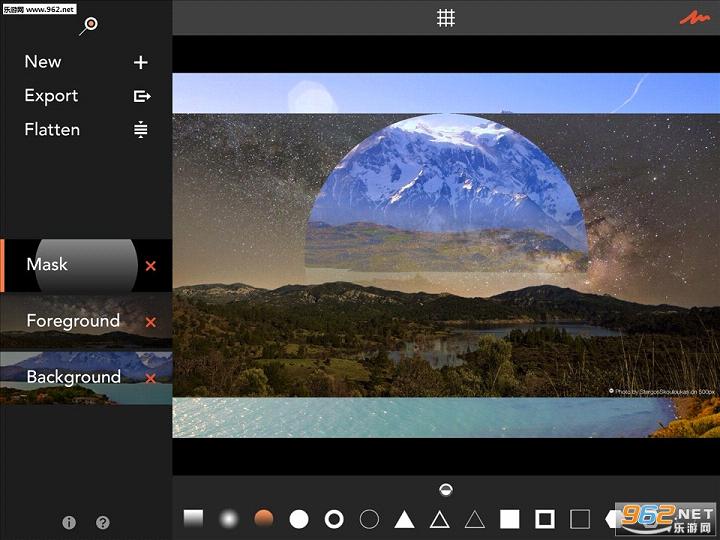Select the thin outline square shape
The height and width of the screenshot is (540, 720).
580,519
